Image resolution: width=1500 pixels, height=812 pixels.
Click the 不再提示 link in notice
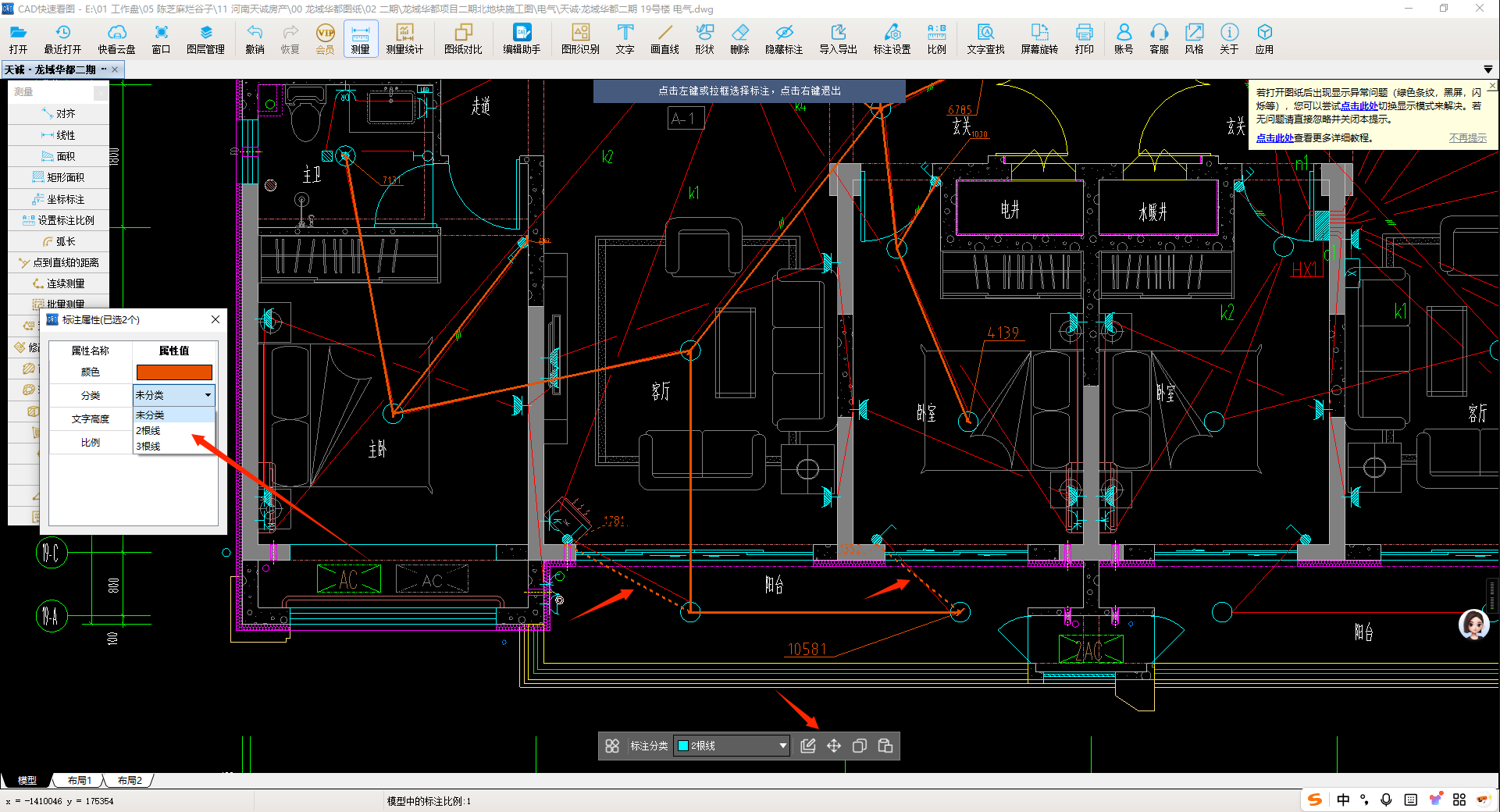click(1467, 138)
